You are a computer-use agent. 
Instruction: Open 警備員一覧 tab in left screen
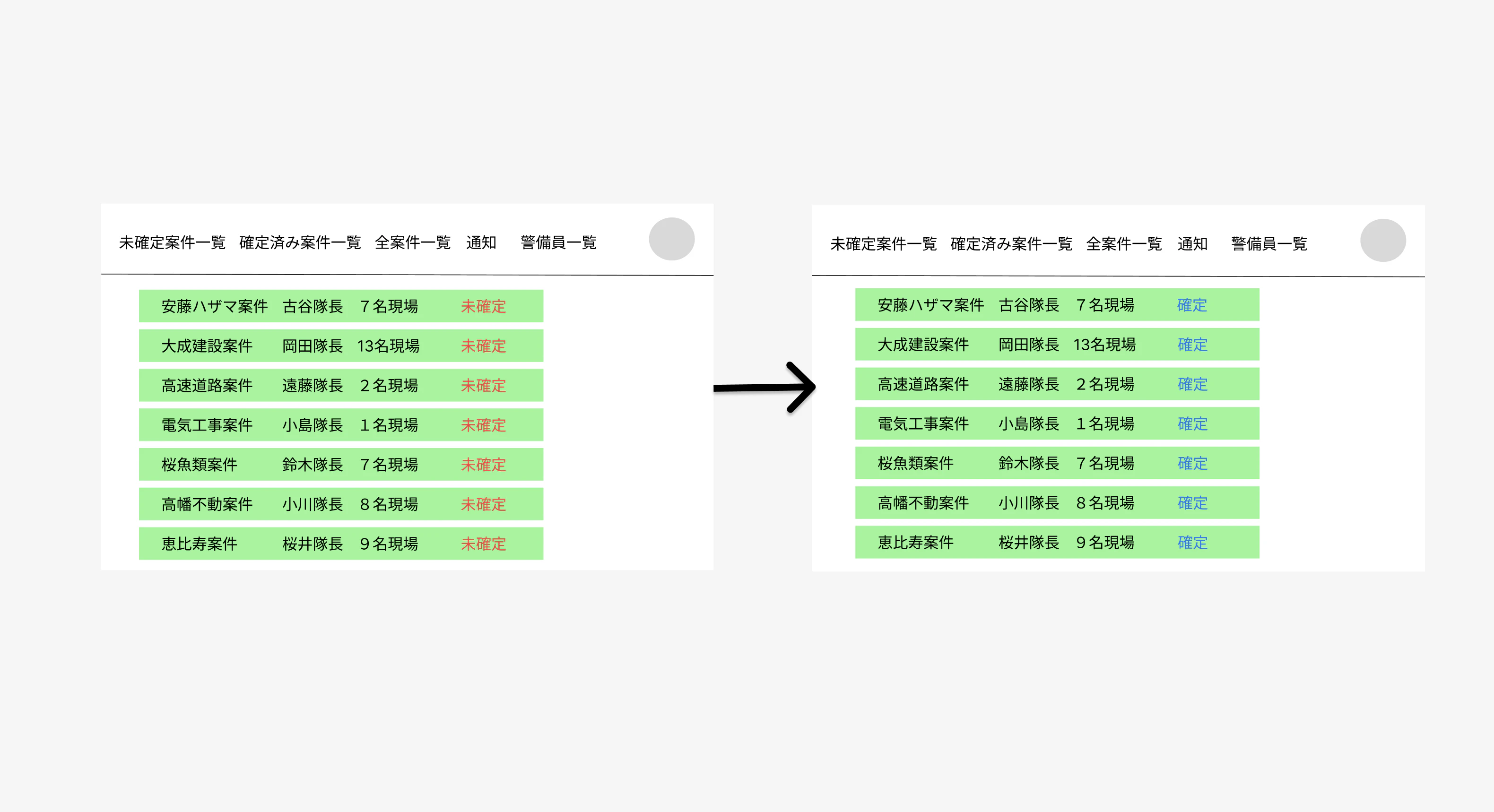click(558, 242)
